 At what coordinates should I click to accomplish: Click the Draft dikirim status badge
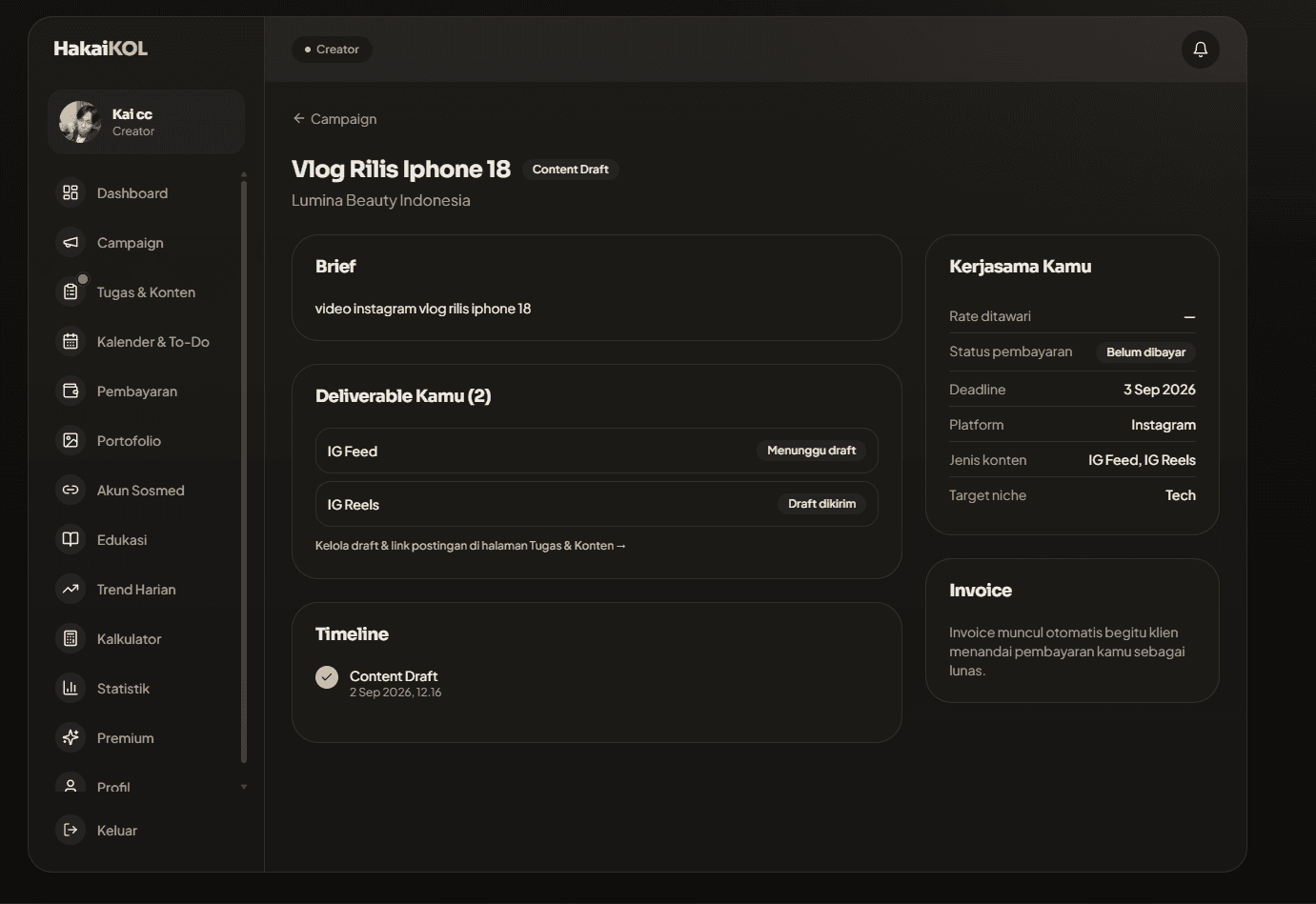coord(821,504)
